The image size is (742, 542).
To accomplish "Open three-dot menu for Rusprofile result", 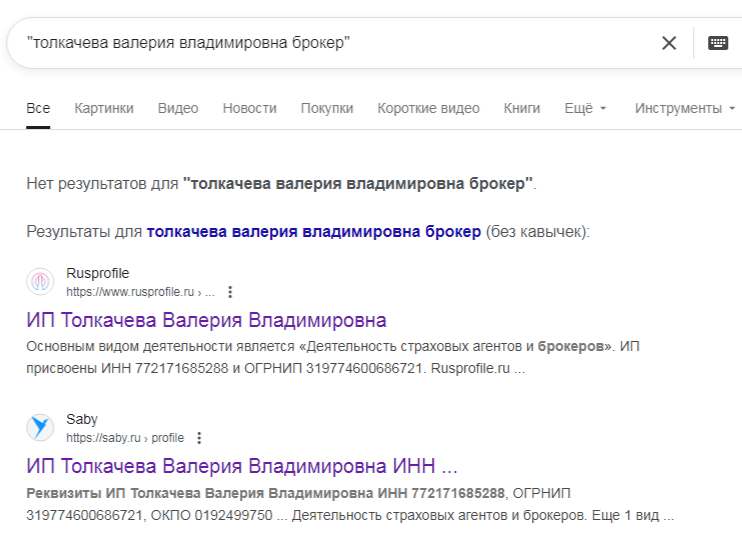I will click(x=230, y=292).
